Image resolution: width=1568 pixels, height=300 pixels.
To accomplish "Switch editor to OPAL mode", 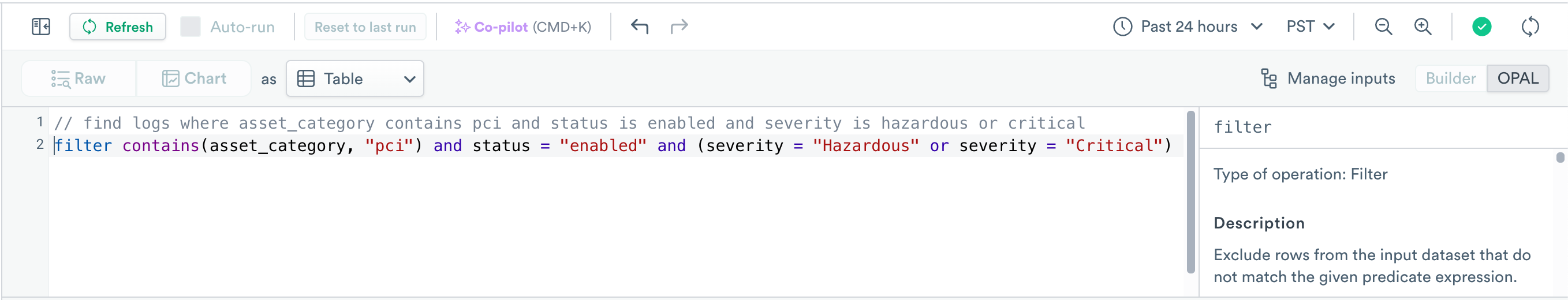I will (x=1517, y=78).
